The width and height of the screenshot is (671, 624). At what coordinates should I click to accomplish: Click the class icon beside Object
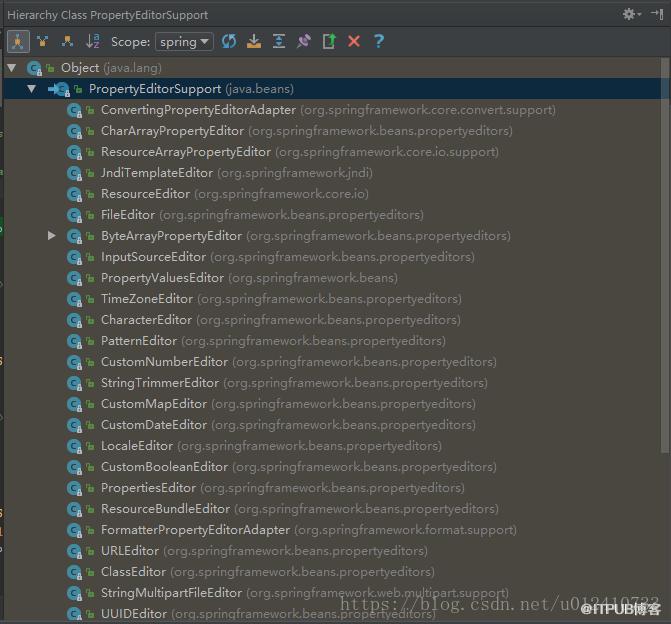(x=34, y=68)
